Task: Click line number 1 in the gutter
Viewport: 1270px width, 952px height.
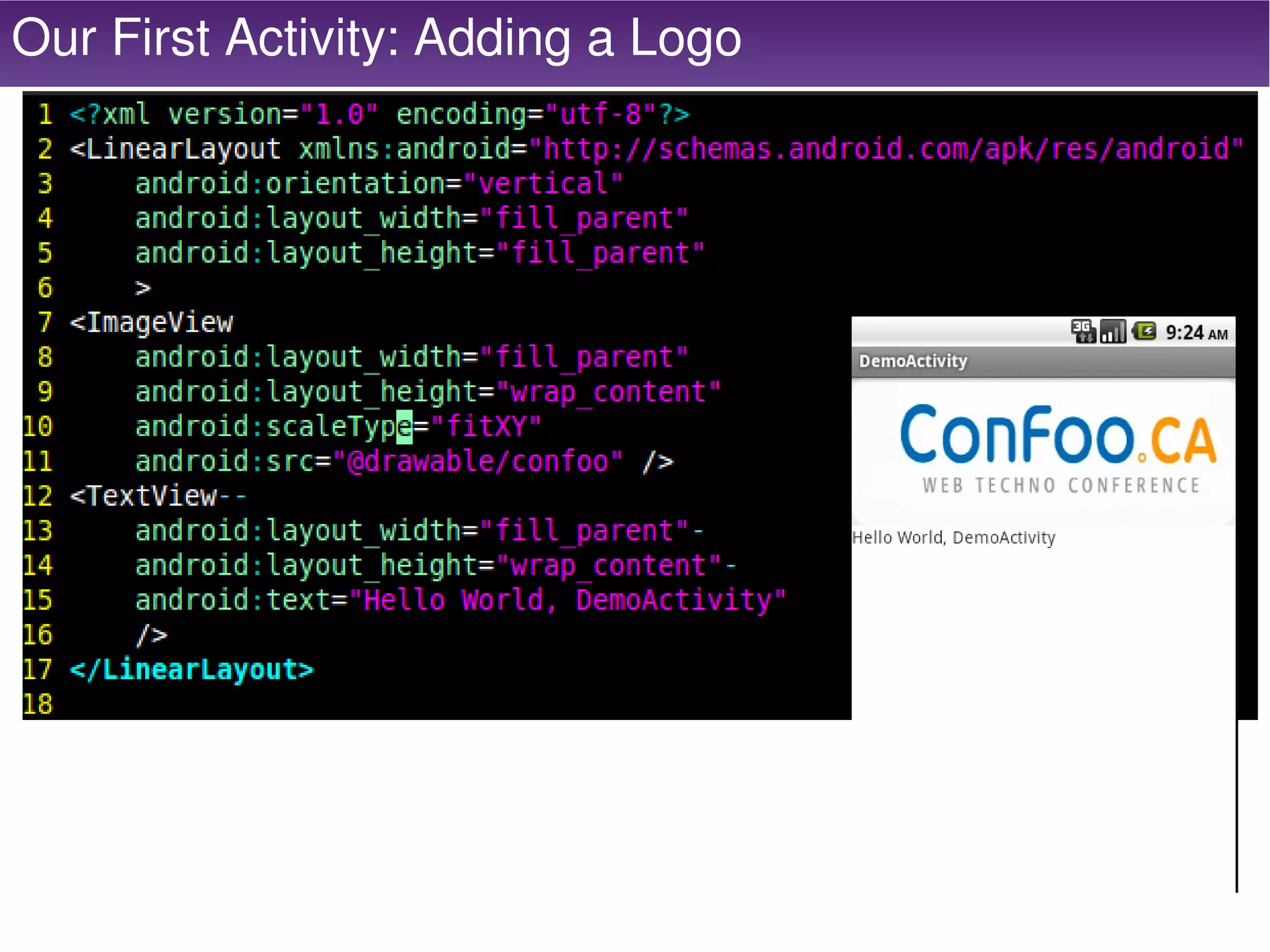Action: click(x=45, y=114)
